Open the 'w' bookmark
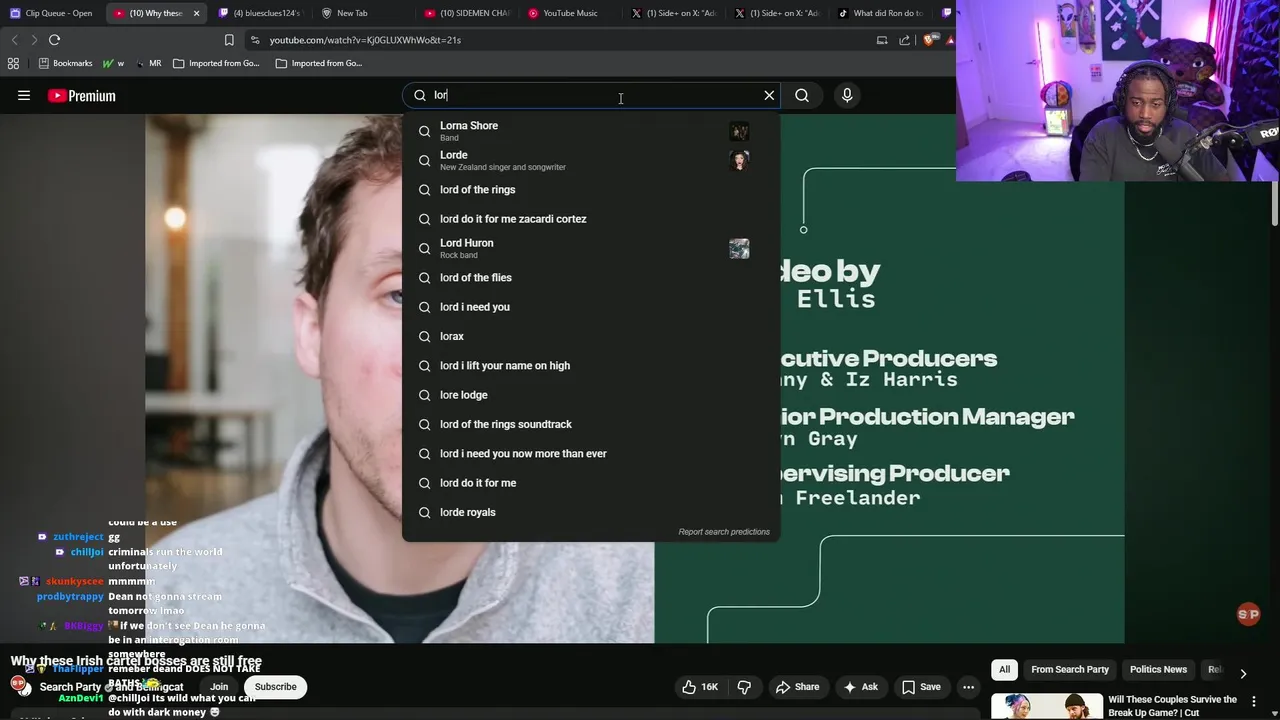The height and width of the screenshot is (720, 1280). [113, 63]
